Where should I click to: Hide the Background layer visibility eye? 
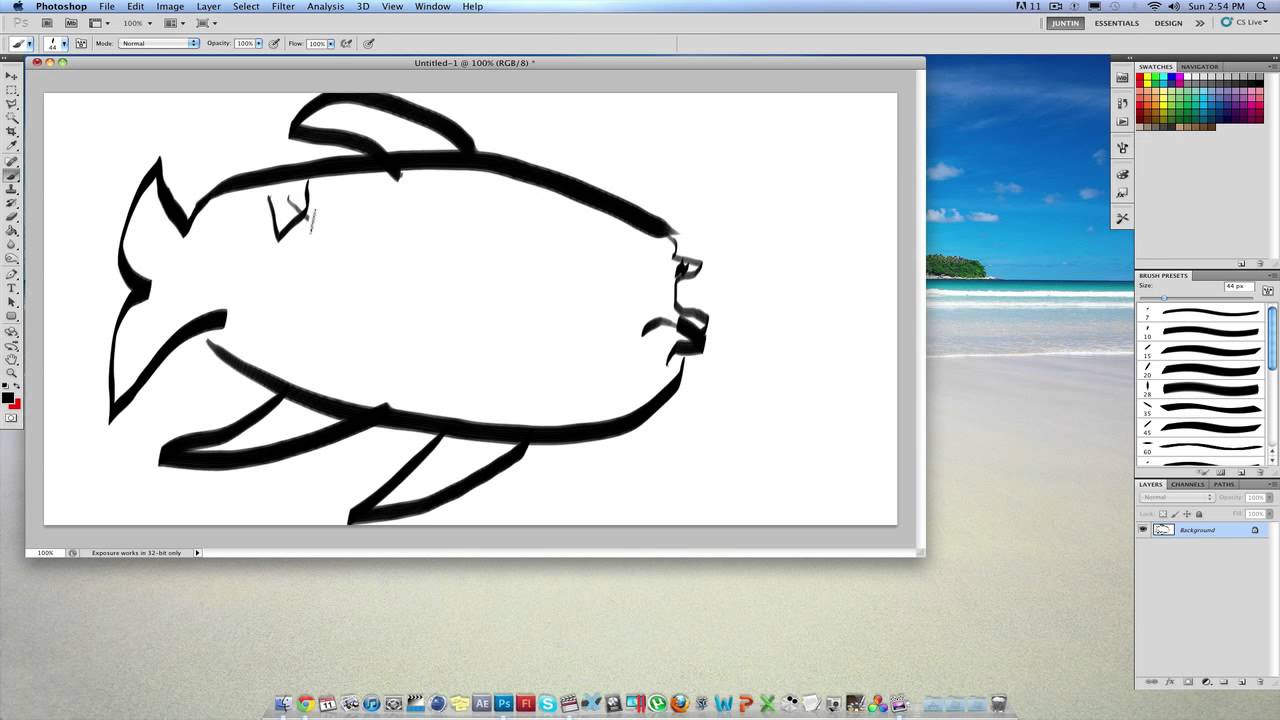tap(1143, 529)
